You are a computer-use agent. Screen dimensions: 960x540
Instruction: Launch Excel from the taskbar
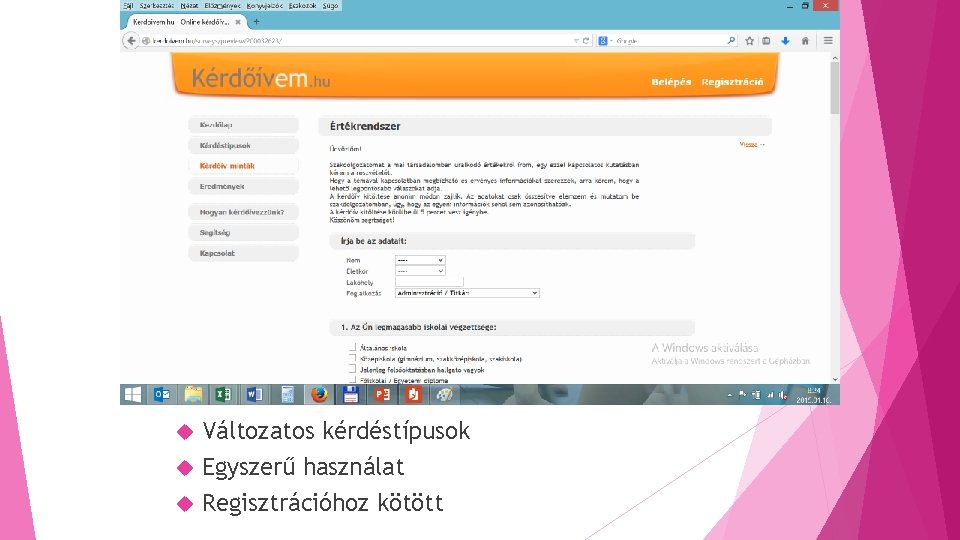coord(223,394)
